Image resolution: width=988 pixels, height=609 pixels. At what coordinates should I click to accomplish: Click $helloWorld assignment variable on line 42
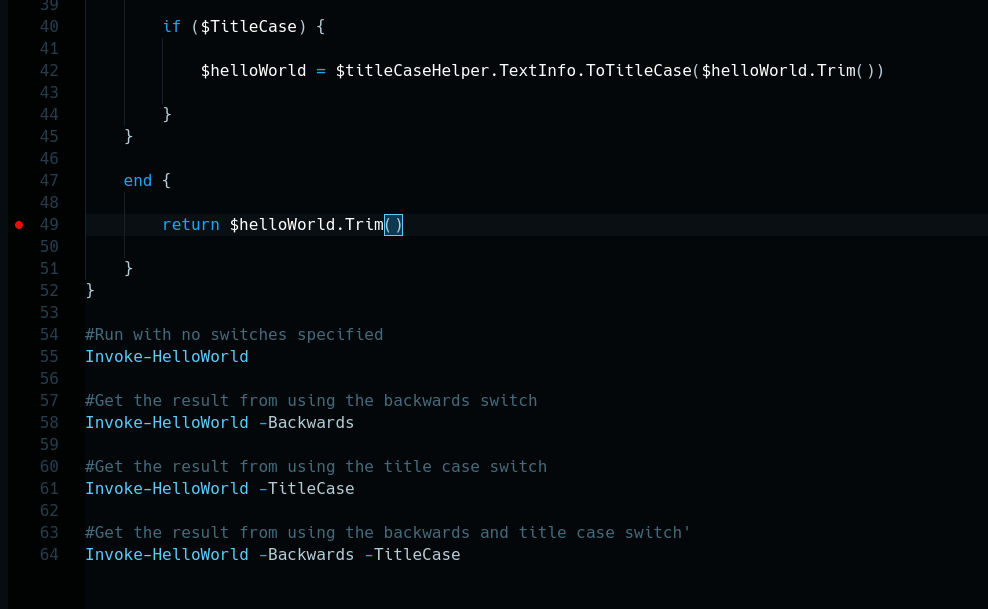click(x=253, y=71)
